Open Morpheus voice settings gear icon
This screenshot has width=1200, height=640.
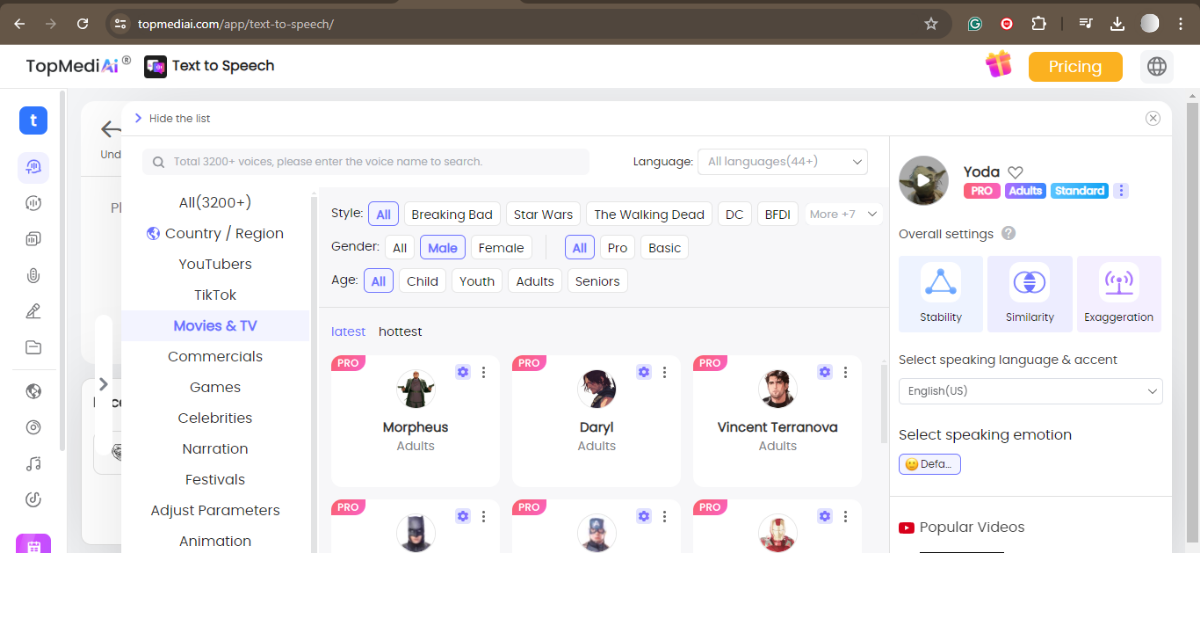point(462,372)
